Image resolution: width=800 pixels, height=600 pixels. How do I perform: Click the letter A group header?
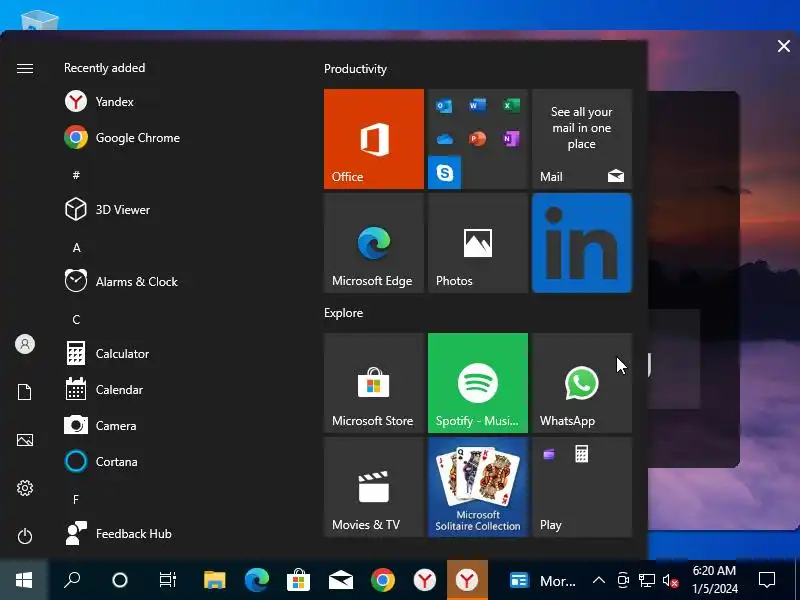pyautogui.click(x=77, y=247)
